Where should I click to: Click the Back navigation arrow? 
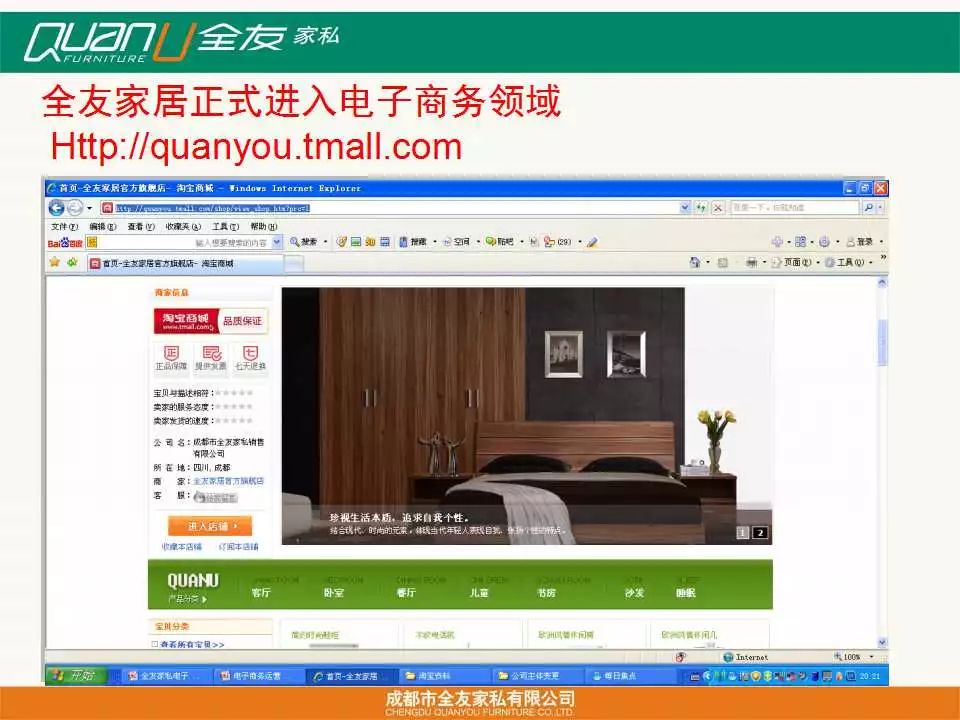(x=54, y=206)
